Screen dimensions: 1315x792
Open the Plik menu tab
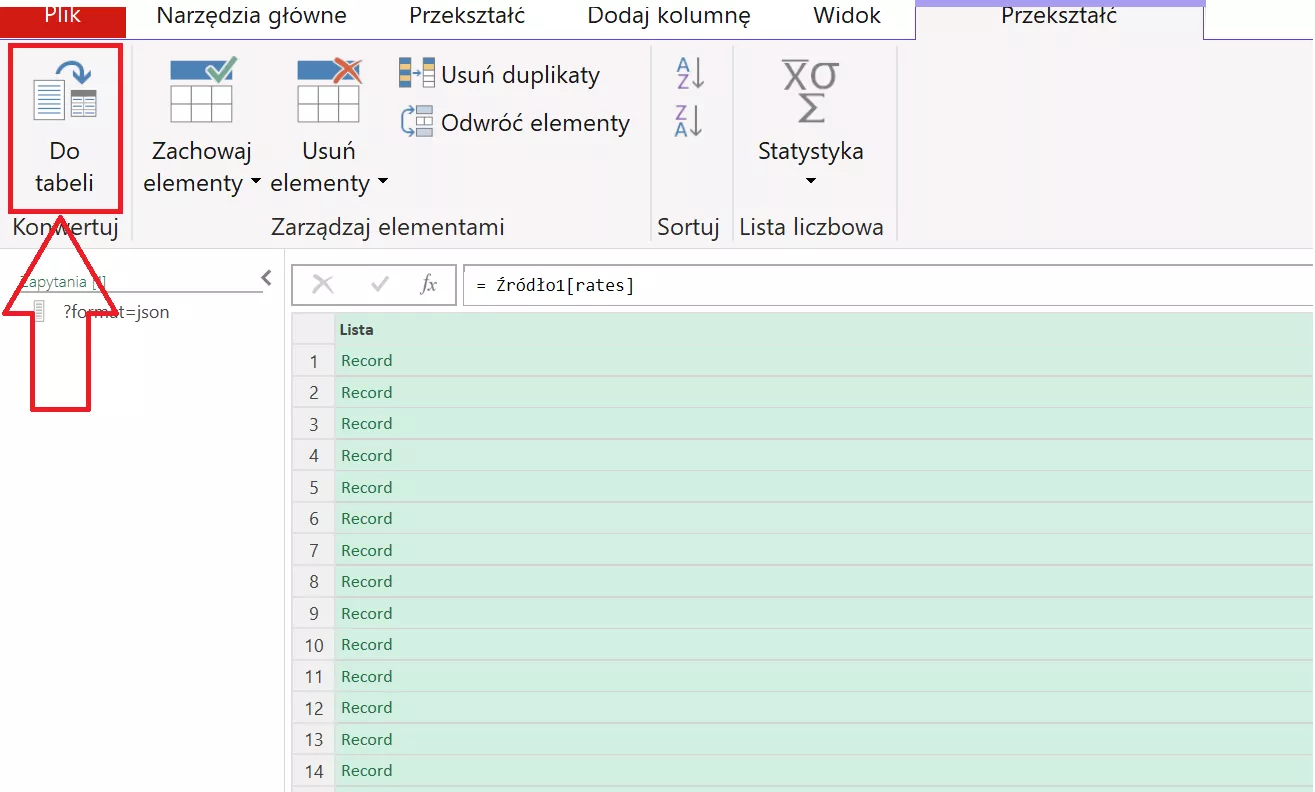point(63,17)
